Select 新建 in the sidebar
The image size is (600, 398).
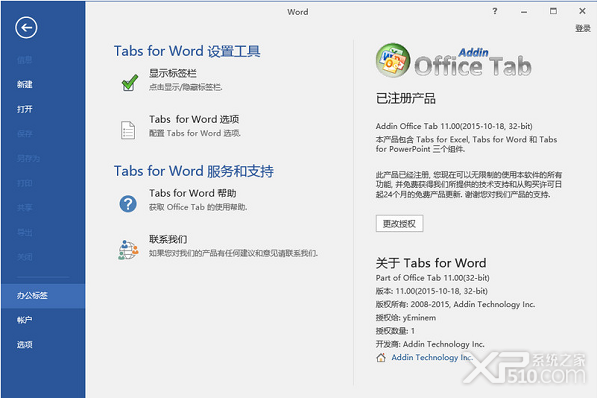click(x=24, y=85)
